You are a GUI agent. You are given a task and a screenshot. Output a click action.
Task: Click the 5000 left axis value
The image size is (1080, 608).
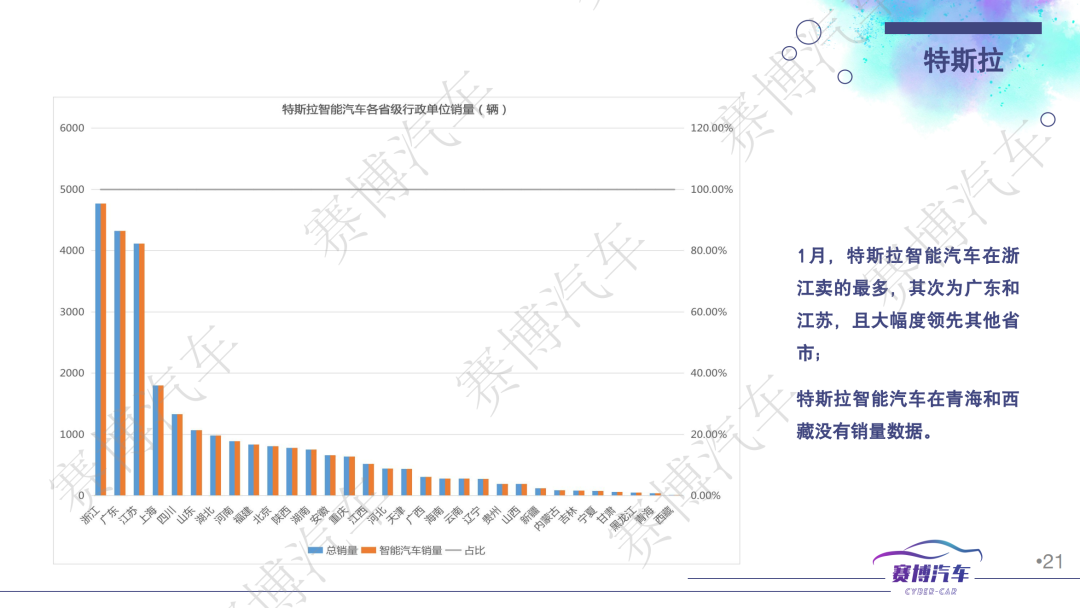click(72, 189)
